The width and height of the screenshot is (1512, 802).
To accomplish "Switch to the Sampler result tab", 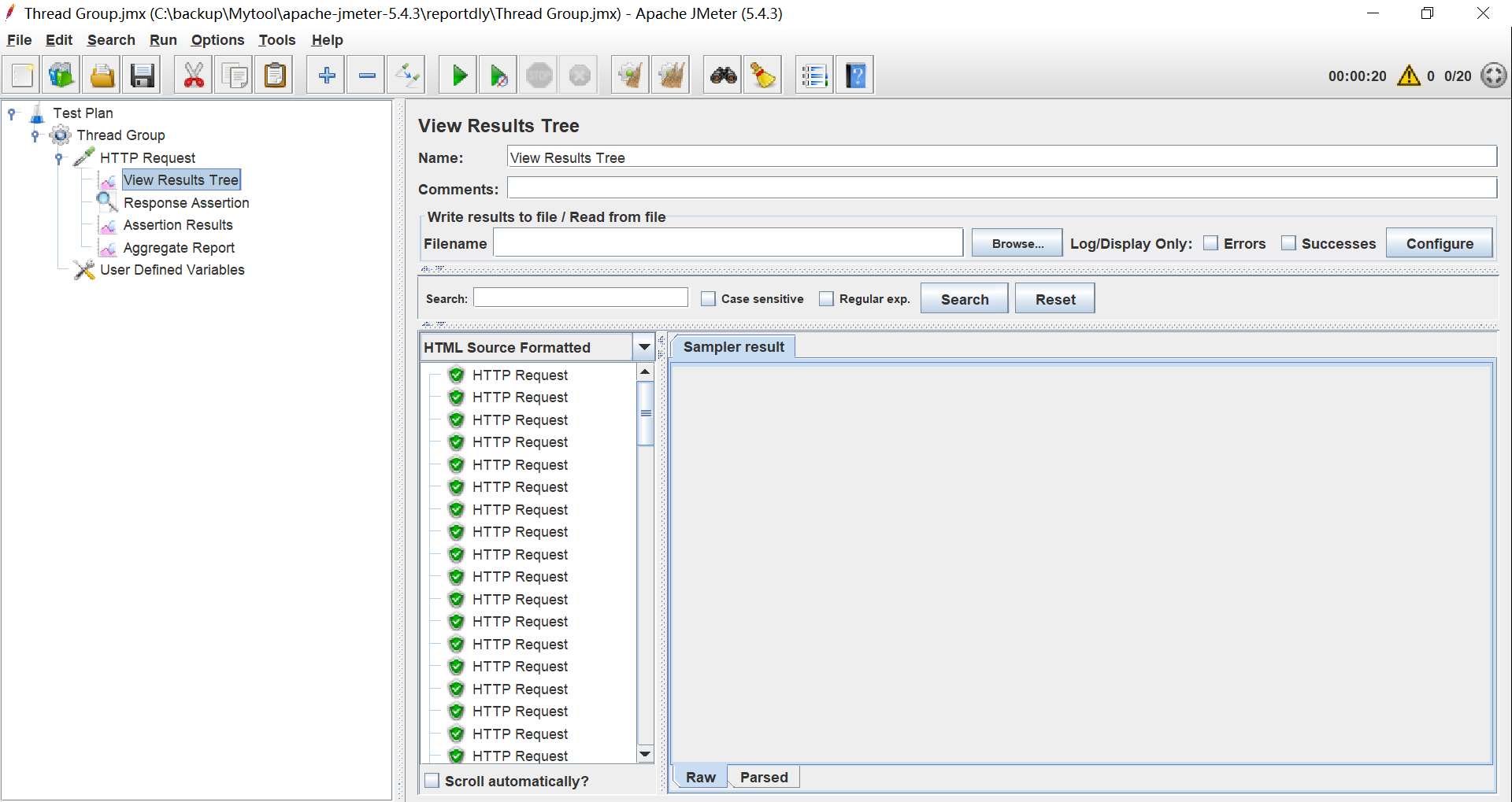I will click(x=733, y=347).
